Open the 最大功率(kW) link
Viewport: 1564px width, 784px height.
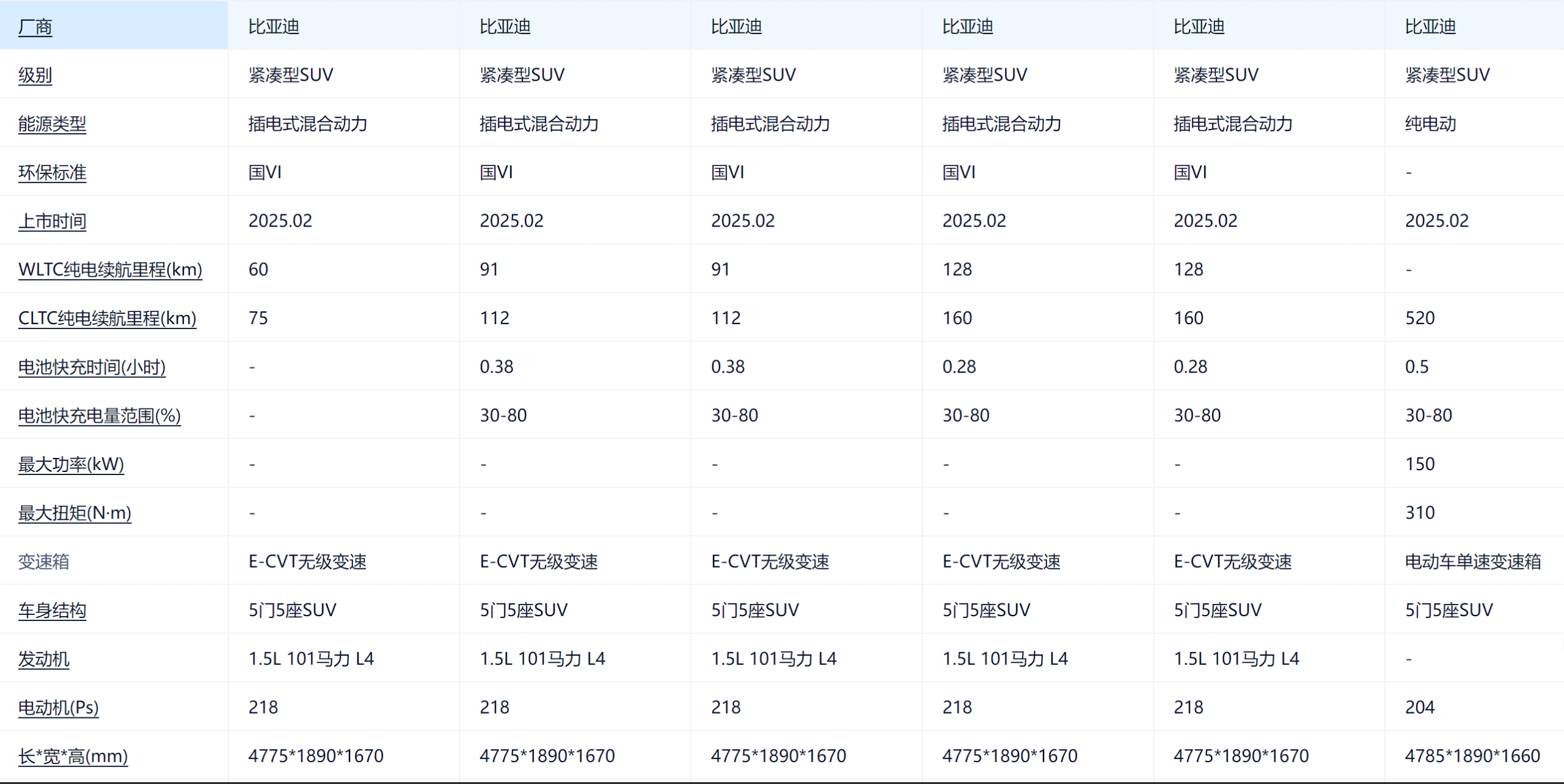click(x=71, y=465)
